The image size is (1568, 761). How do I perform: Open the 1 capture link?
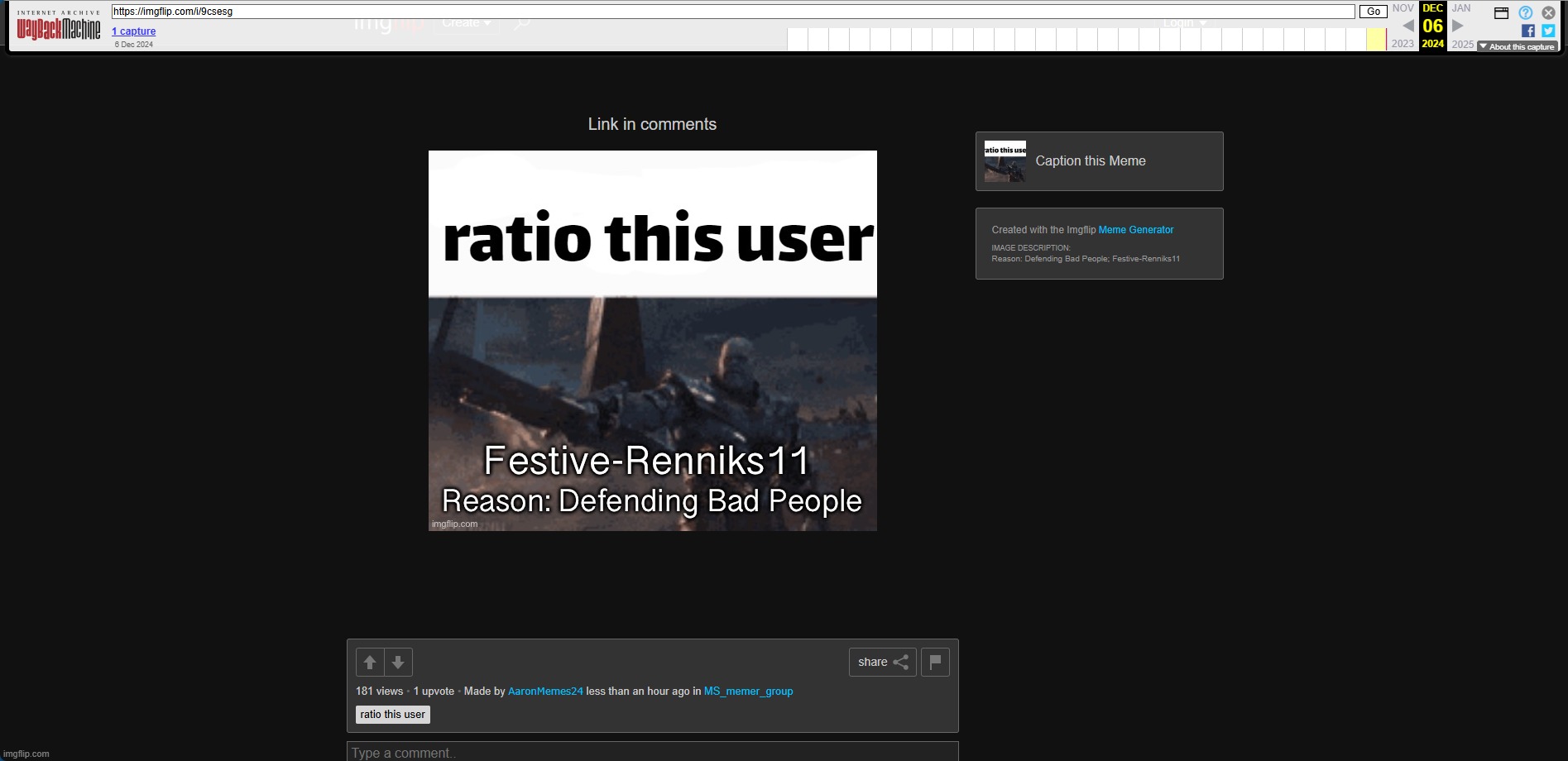coord(134,31)
